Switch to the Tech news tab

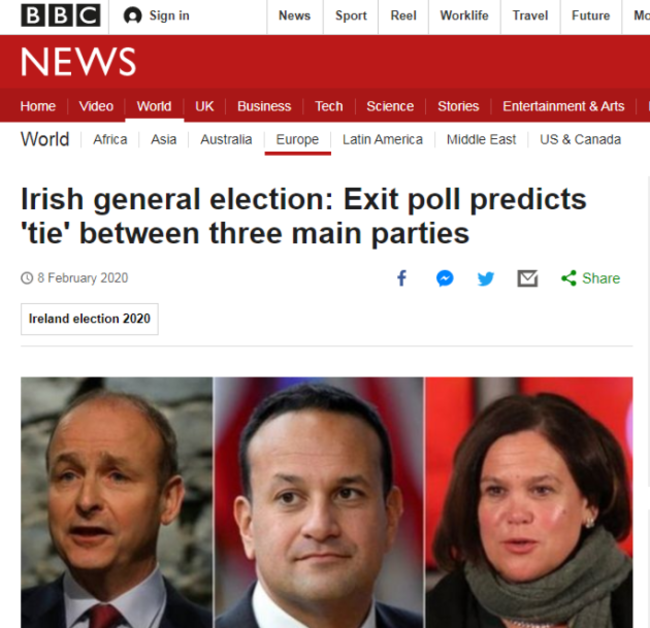[329, 106]
